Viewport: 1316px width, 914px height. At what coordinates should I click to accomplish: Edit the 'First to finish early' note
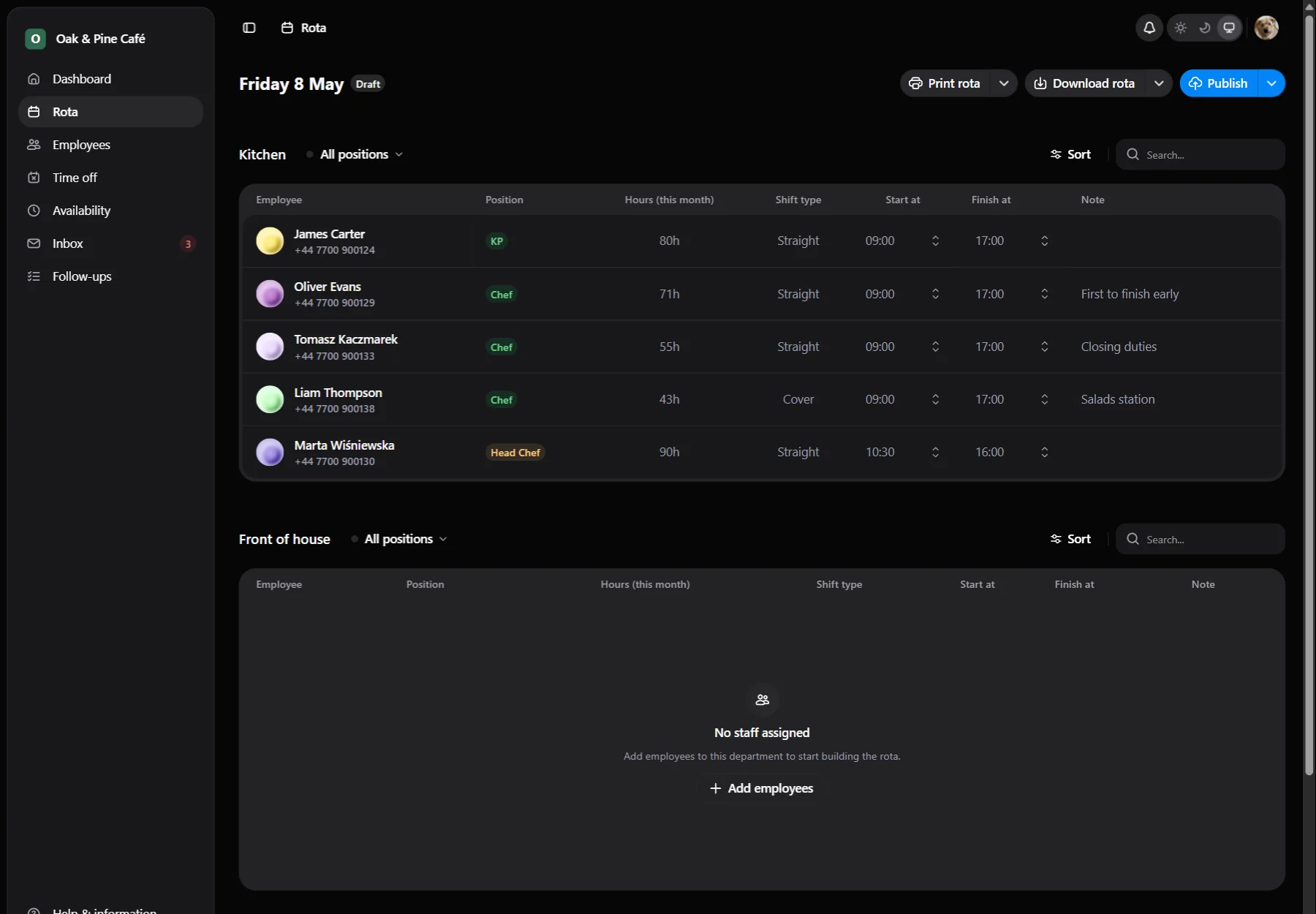(x=1130, y=294)
